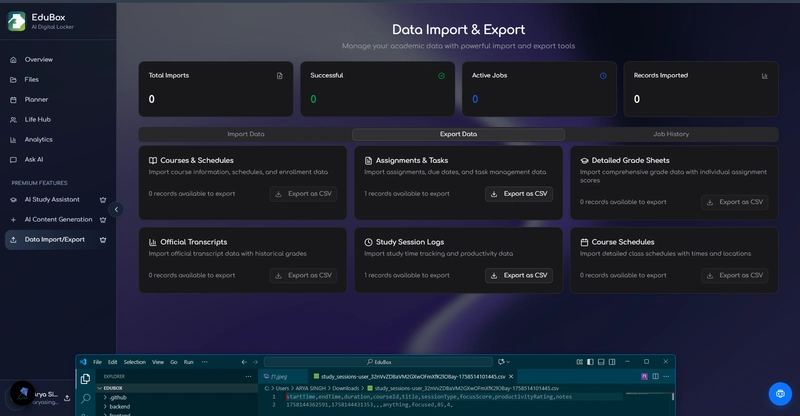Collapse the EDUBOX root folder

[113, 388]
